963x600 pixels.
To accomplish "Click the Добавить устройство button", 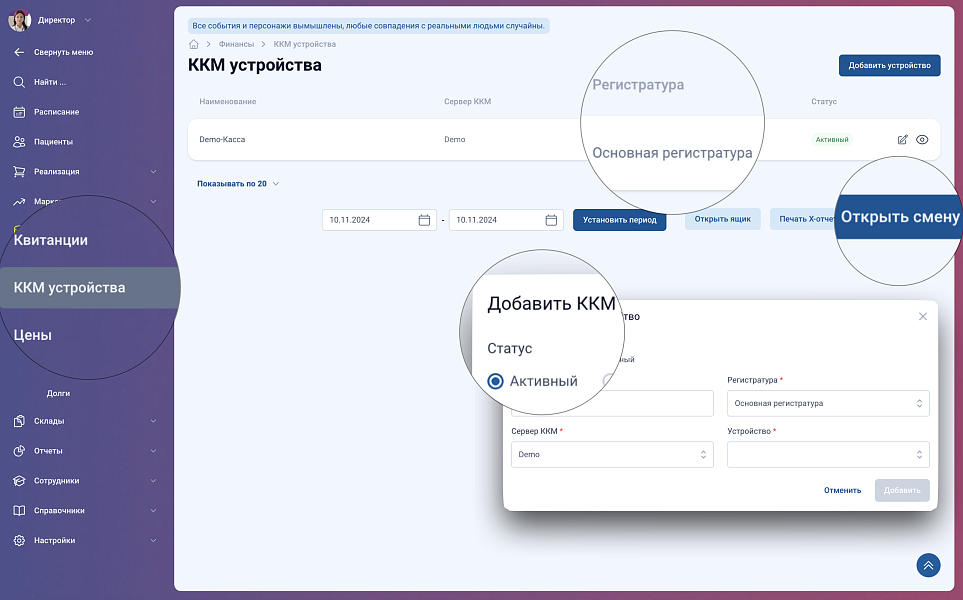I will (889, 66).
